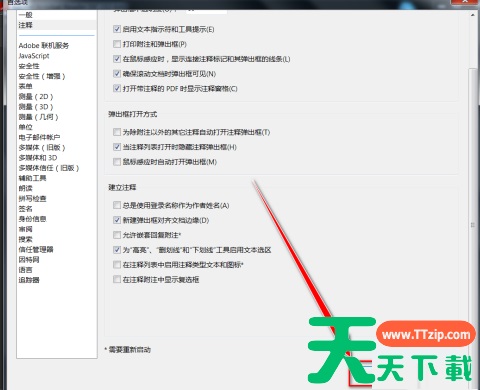Open 单位 preferences category
Image resolution: width=480 pixels, height=390 pixels.
[26, 127]
